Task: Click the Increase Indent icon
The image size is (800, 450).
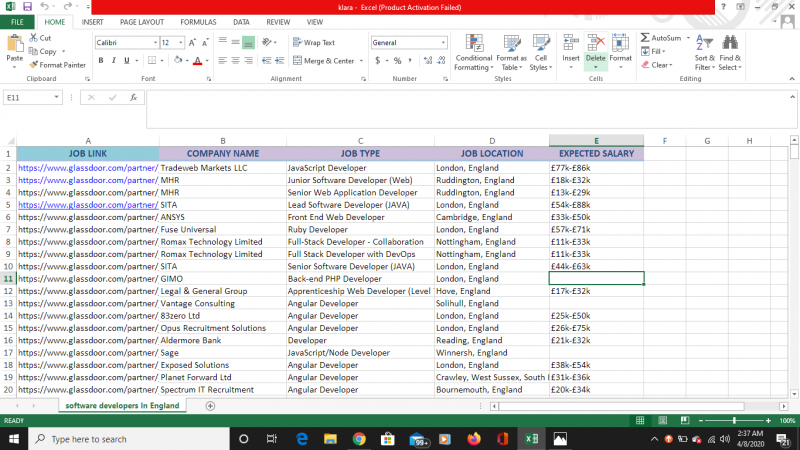Action: pyautogui.click(x=280, y=61)
